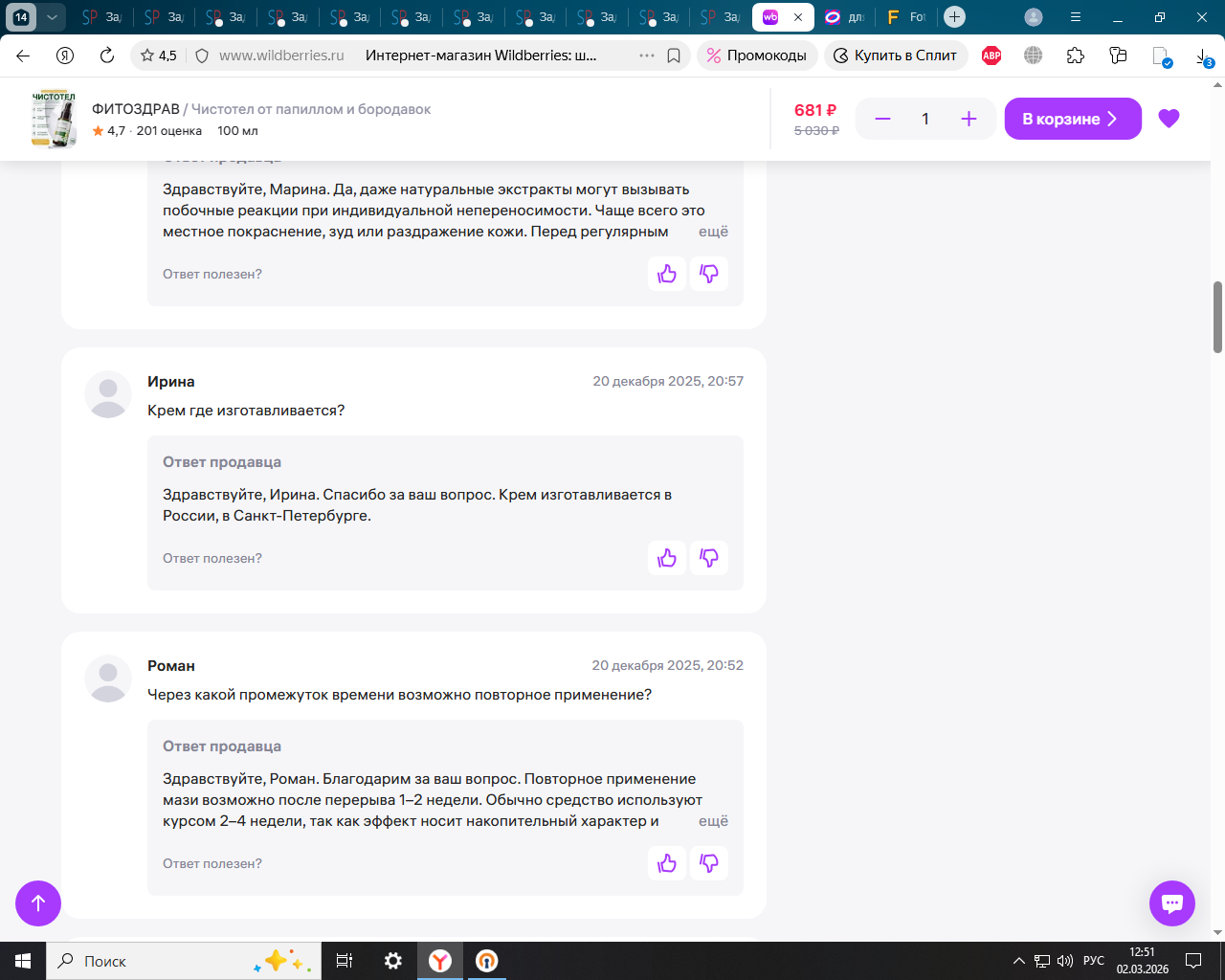1225x980 pixels.
Task: Open Settings from the taskbar gear
Action: (x=392, y=961)
